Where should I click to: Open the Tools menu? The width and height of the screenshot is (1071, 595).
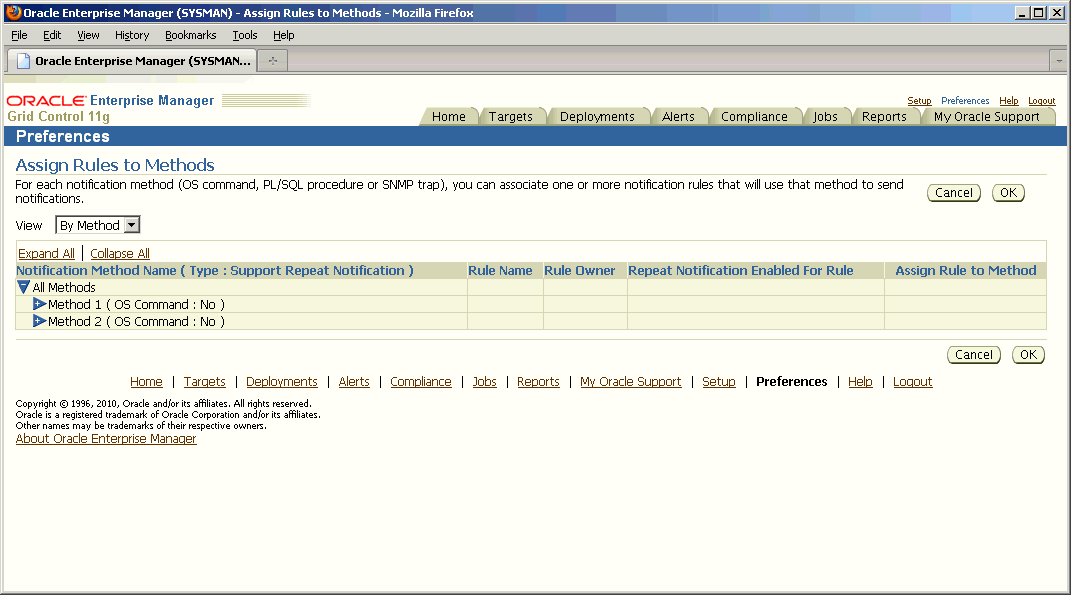coord(245,35)
